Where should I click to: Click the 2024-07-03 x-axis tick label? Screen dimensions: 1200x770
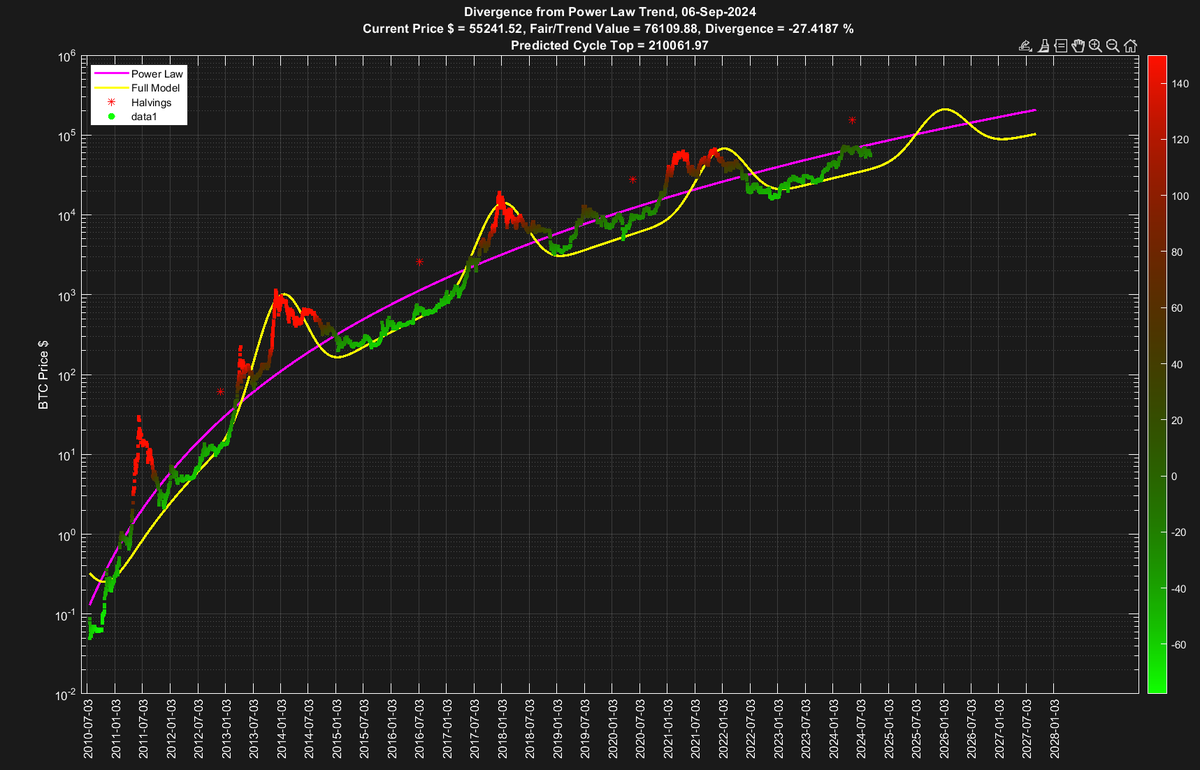861,731
